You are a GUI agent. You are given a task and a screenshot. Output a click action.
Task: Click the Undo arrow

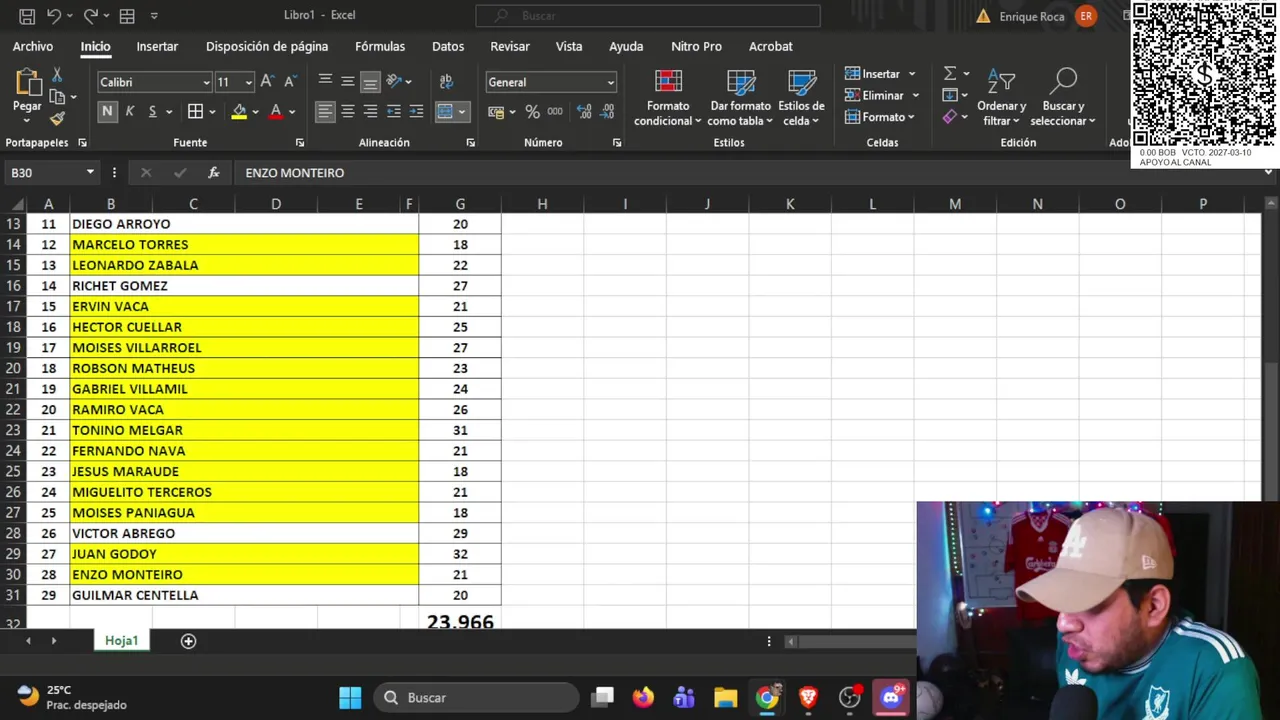tap(54, 16)
